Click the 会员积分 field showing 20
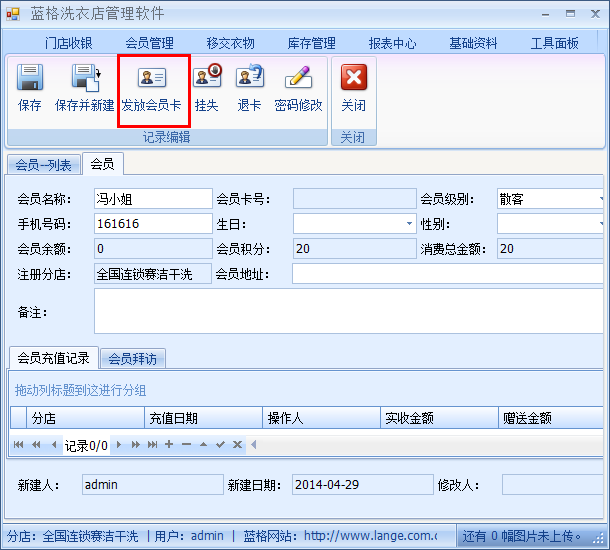This screenshot has height=550, width=610. [x=355, y=249]
